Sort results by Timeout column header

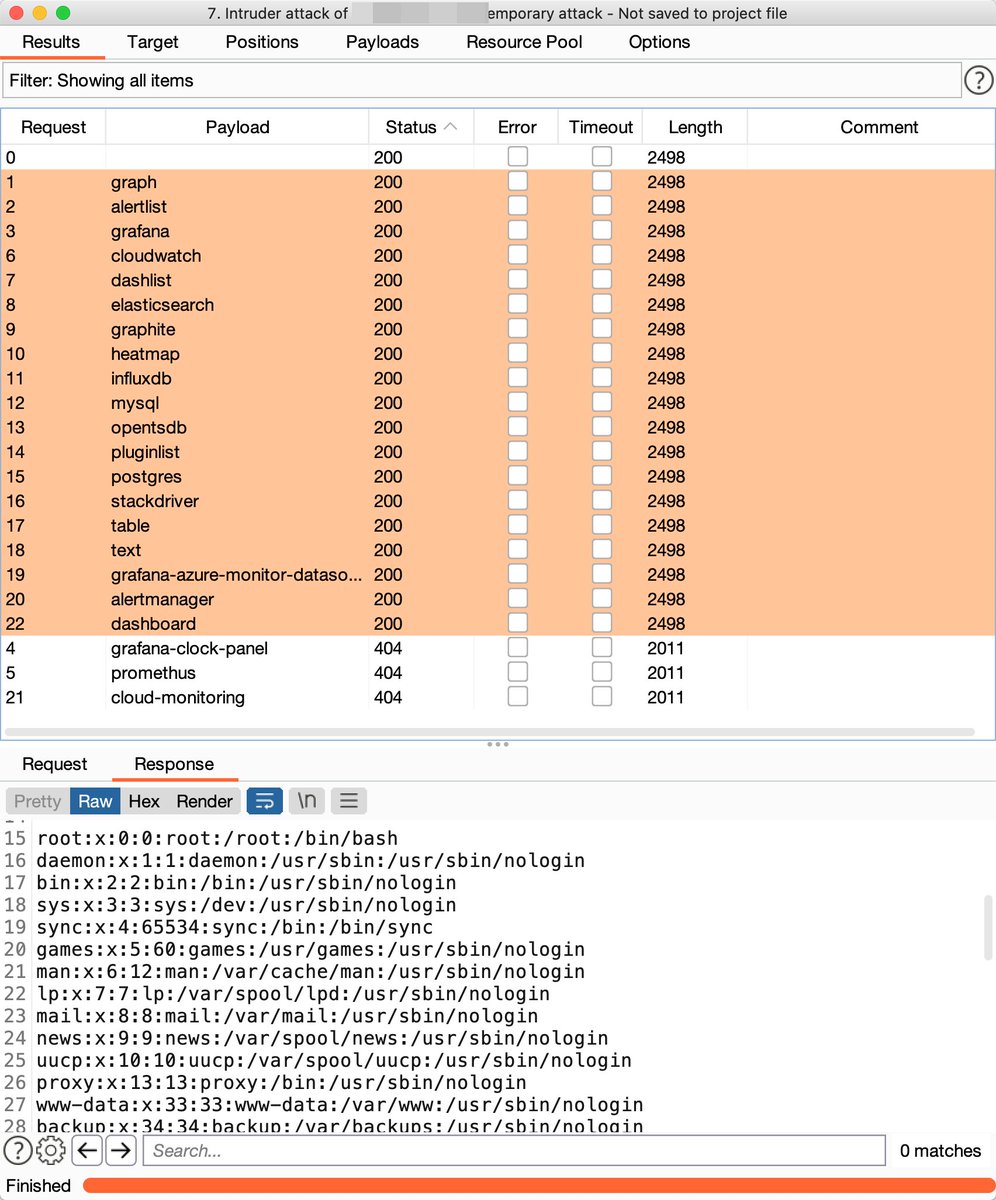(x=601, y=127)
